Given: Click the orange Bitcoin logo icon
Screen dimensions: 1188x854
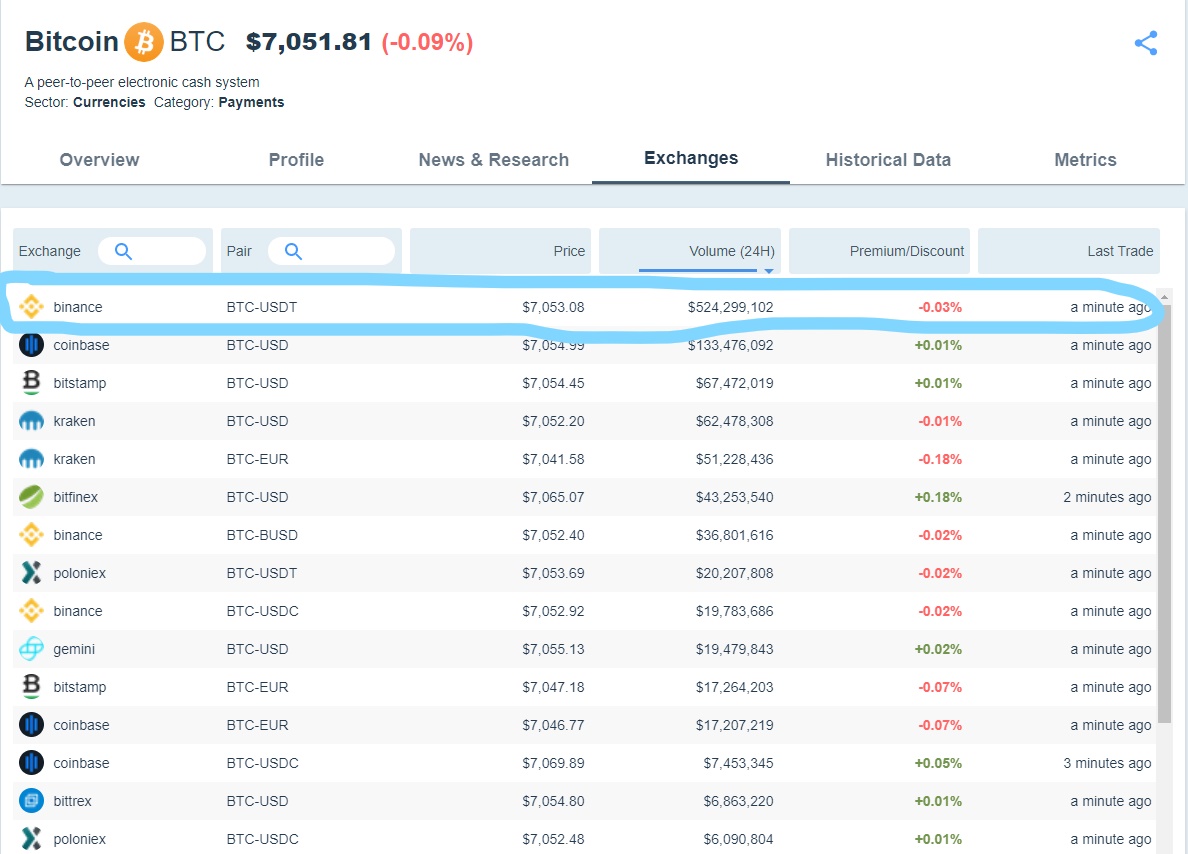Looking at the screenshot, I should [144, 42].
